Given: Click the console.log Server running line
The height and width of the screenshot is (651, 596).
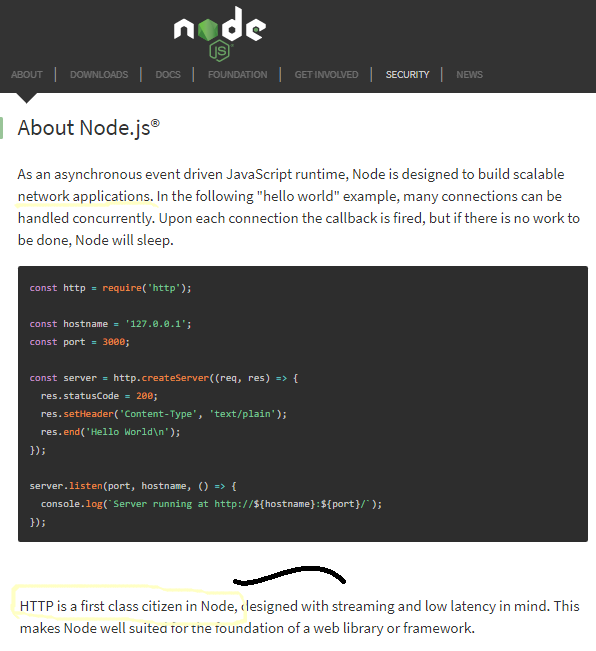Looking at the screenshot, I should click(211, 504).
